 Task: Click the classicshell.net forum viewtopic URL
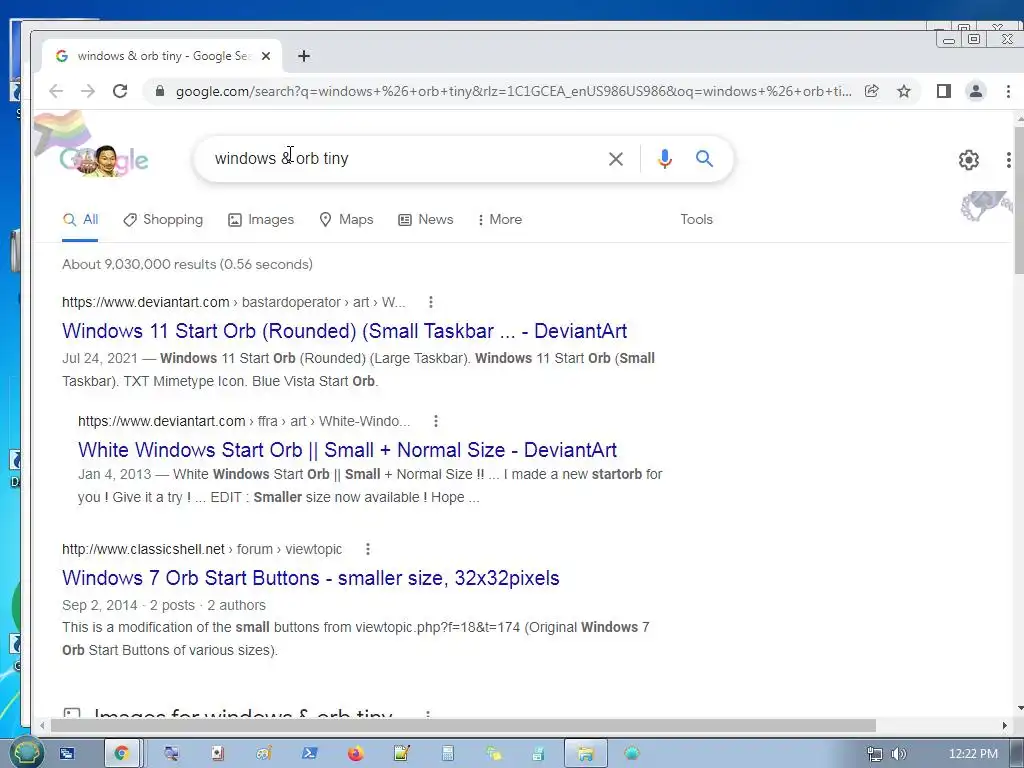point(202,549)
